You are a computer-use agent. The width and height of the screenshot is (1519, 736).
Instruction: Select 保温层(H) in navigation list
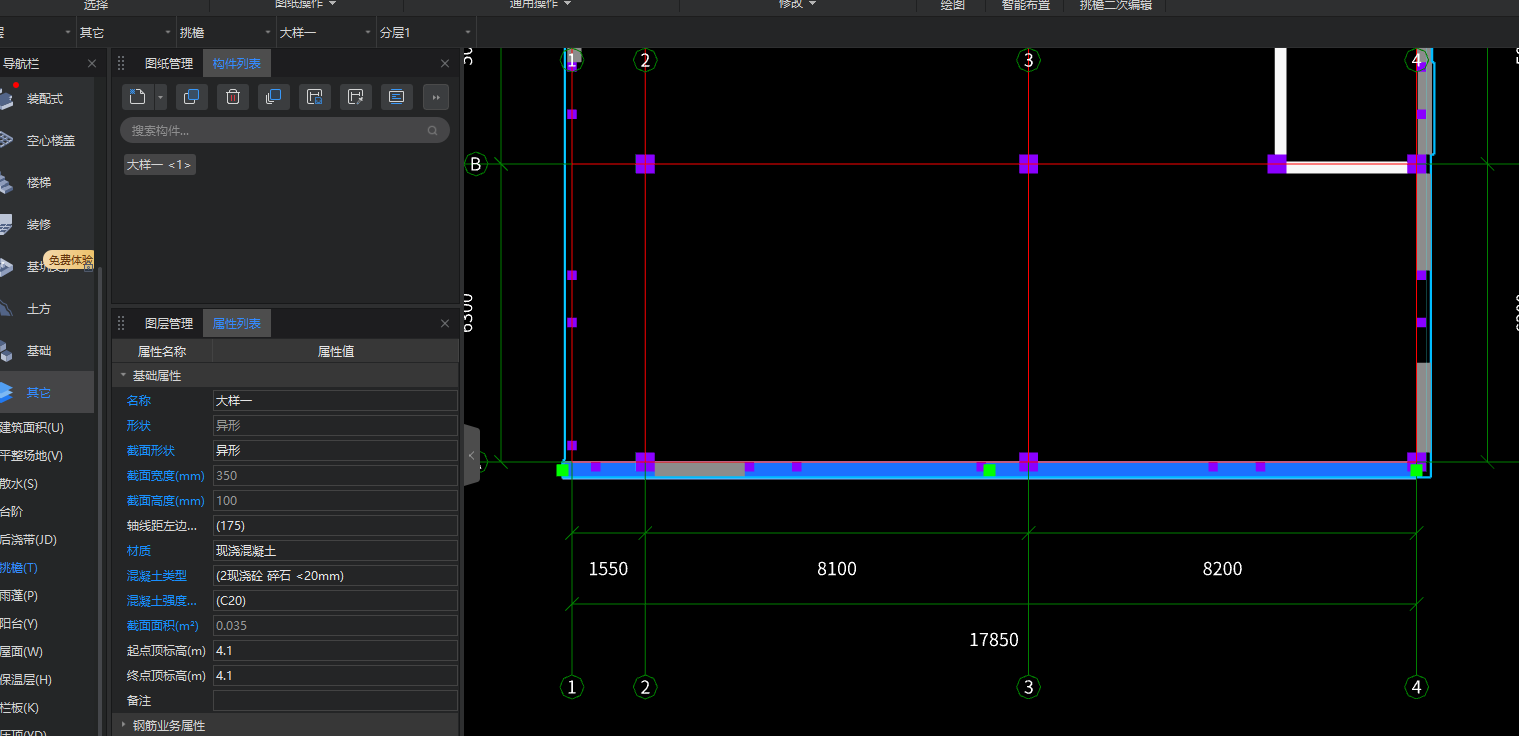click(26, 680)
